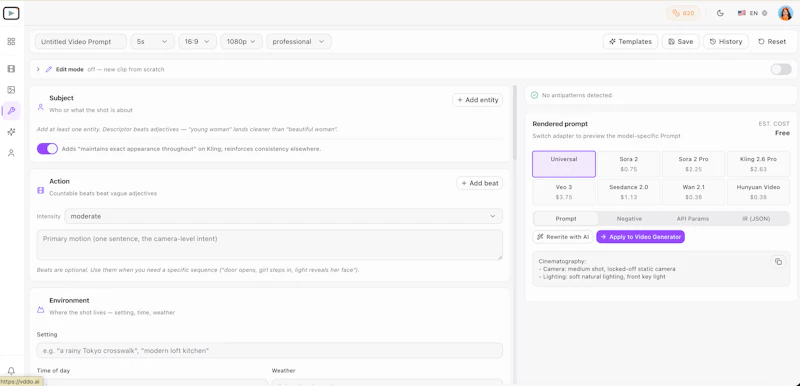Open the user profile icon in sidebar
This screenshot has height=386, width=800.
coord(11,153)
